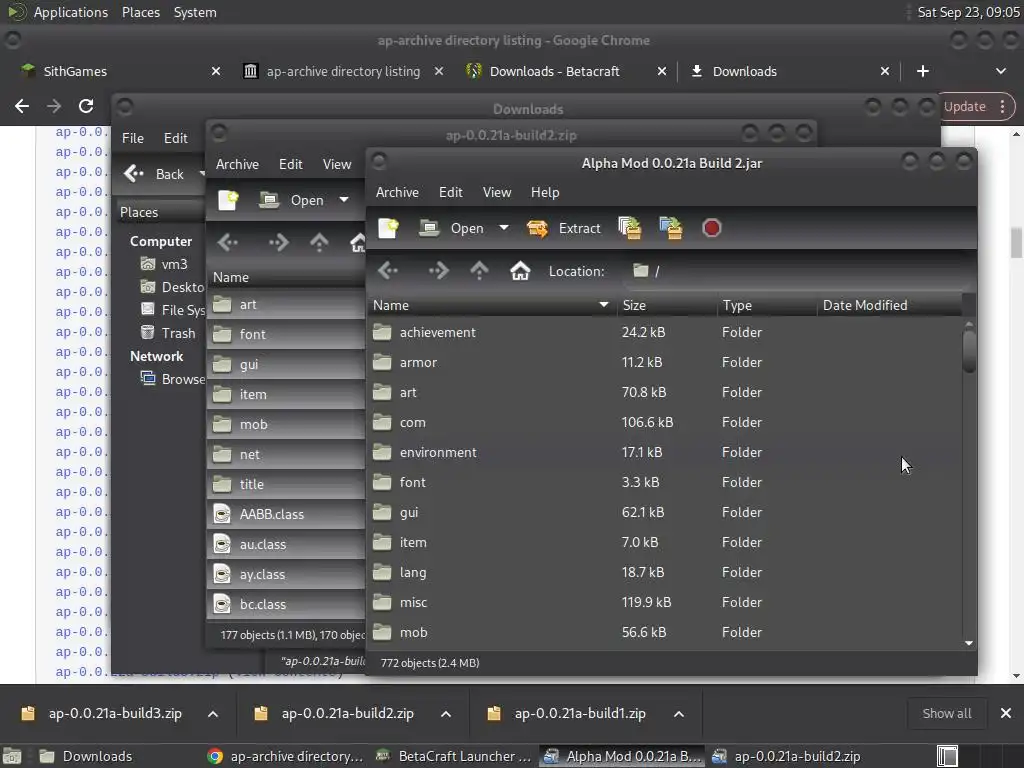Select AABB.class in build2.zip window

[x=287, y=515]
